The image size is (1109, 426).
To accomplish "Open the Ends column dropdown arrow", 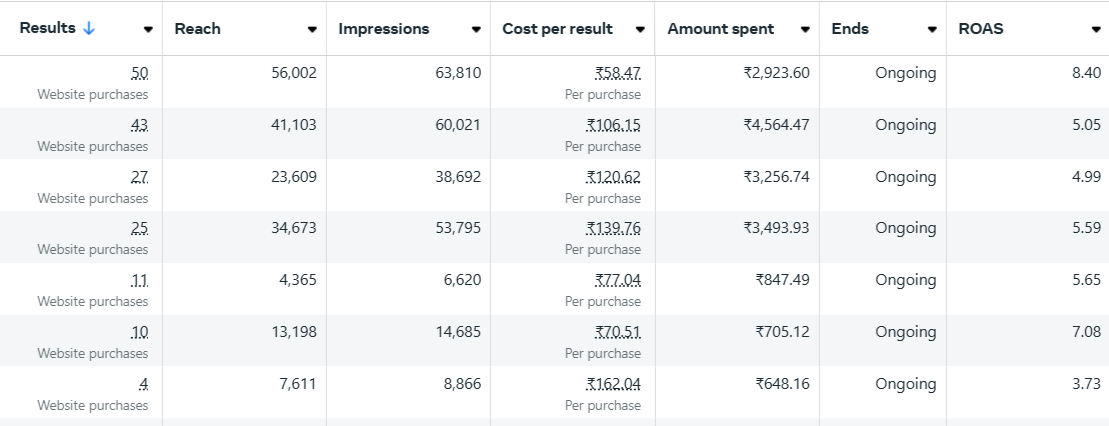I will pyautogui.click(x=932, y=30).
